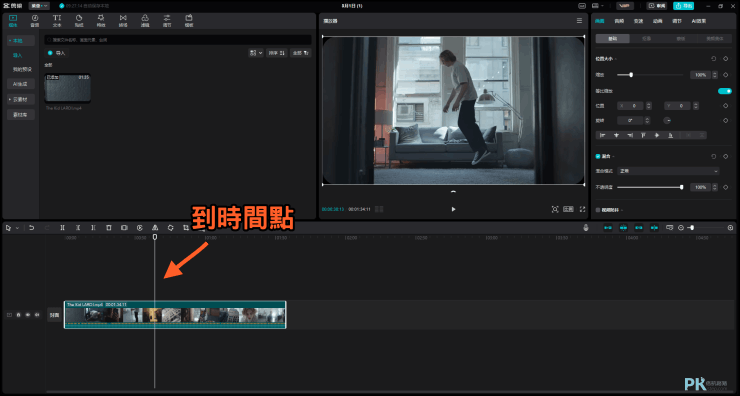
Task: Open the Effects tab with sparkle icon
Action: click(x=101, y=21)
